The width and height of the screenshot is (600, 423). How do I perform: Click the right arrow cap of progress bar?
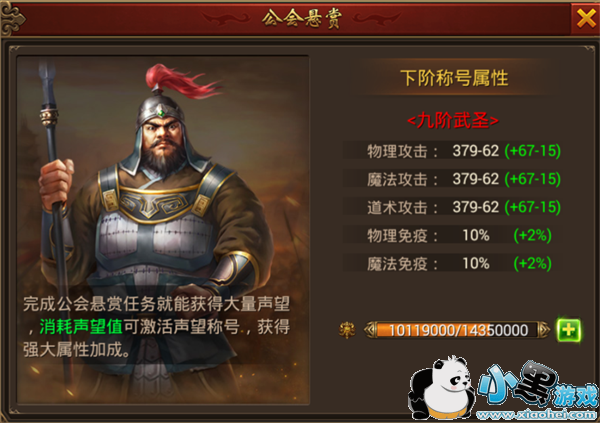pyautogui.click(x=544, y=330)
